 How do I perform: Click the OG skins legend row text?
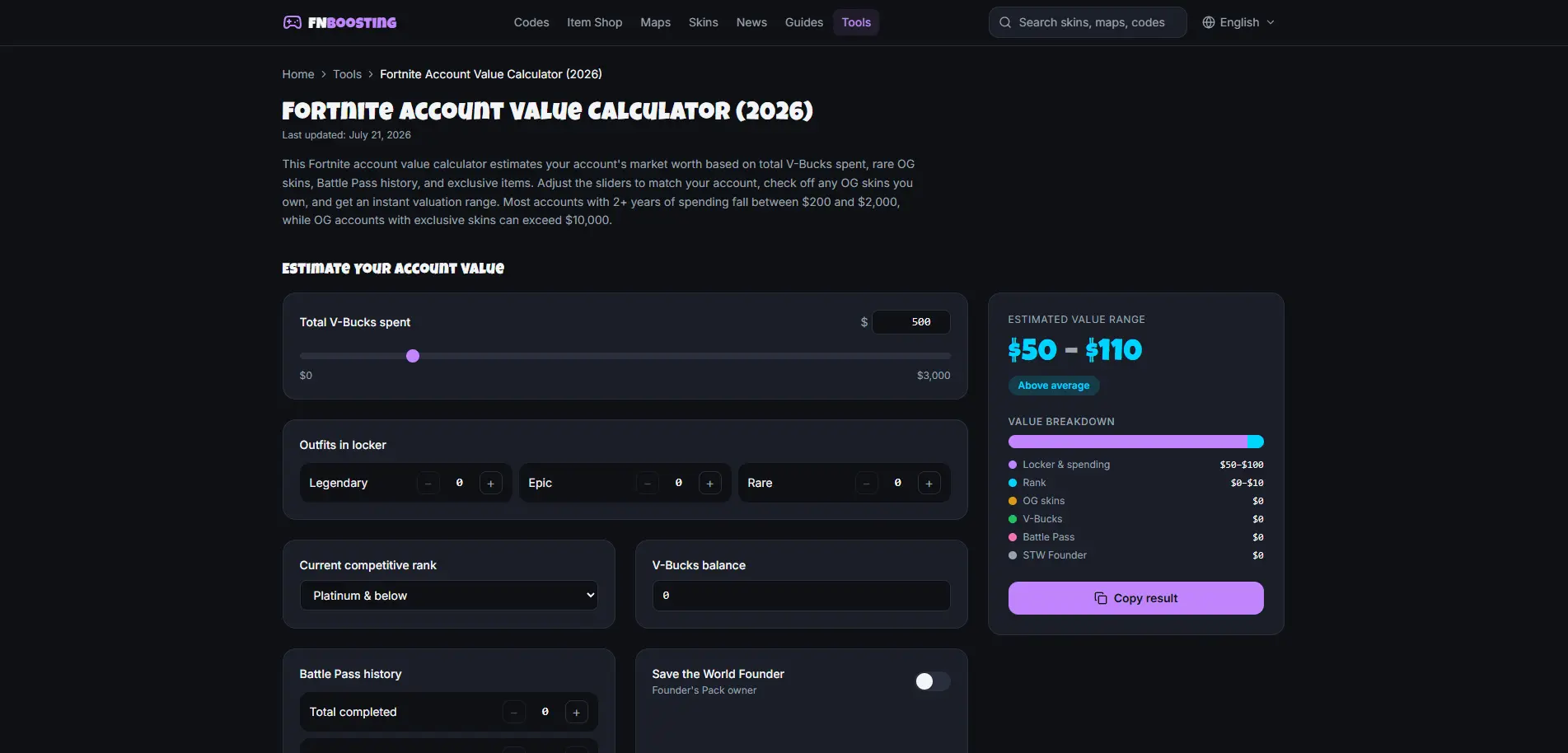(x=1044, y=501)
